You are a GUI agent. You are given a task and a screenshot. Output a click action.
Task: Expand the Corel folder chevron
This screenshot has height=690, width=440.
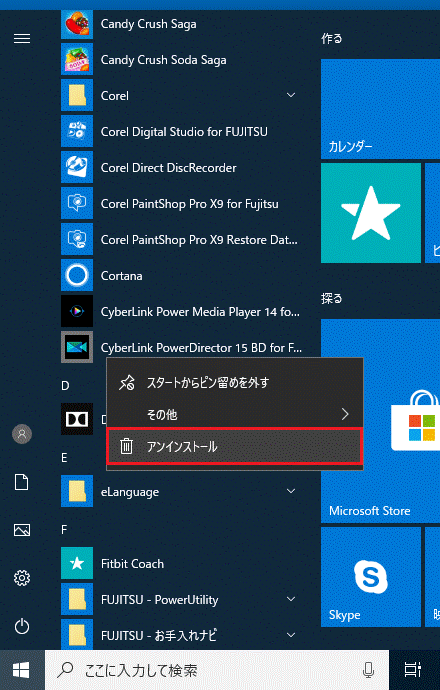point(291,95)
